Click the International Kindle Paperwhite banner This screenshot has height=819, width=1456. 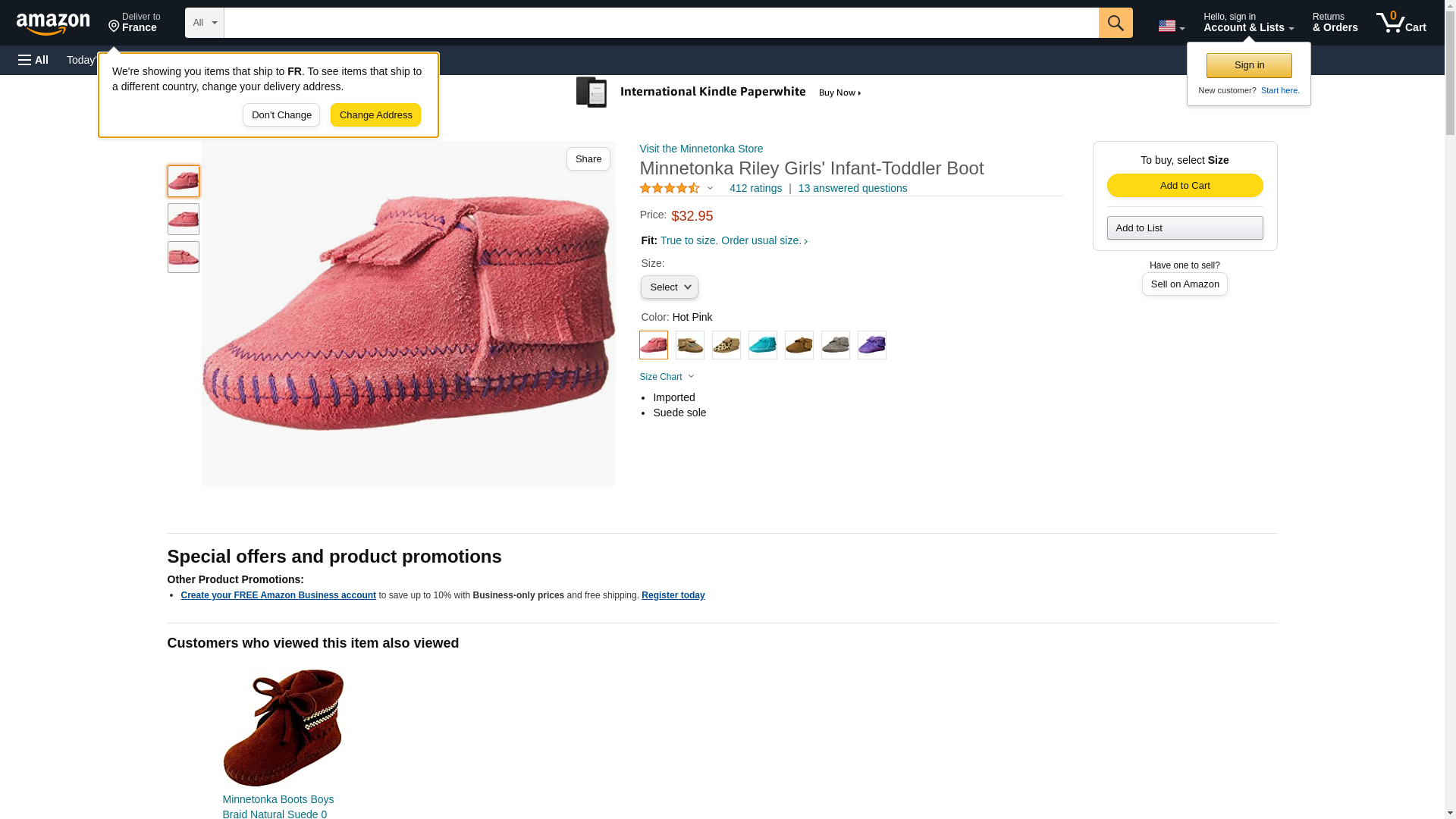pos(719,93)
